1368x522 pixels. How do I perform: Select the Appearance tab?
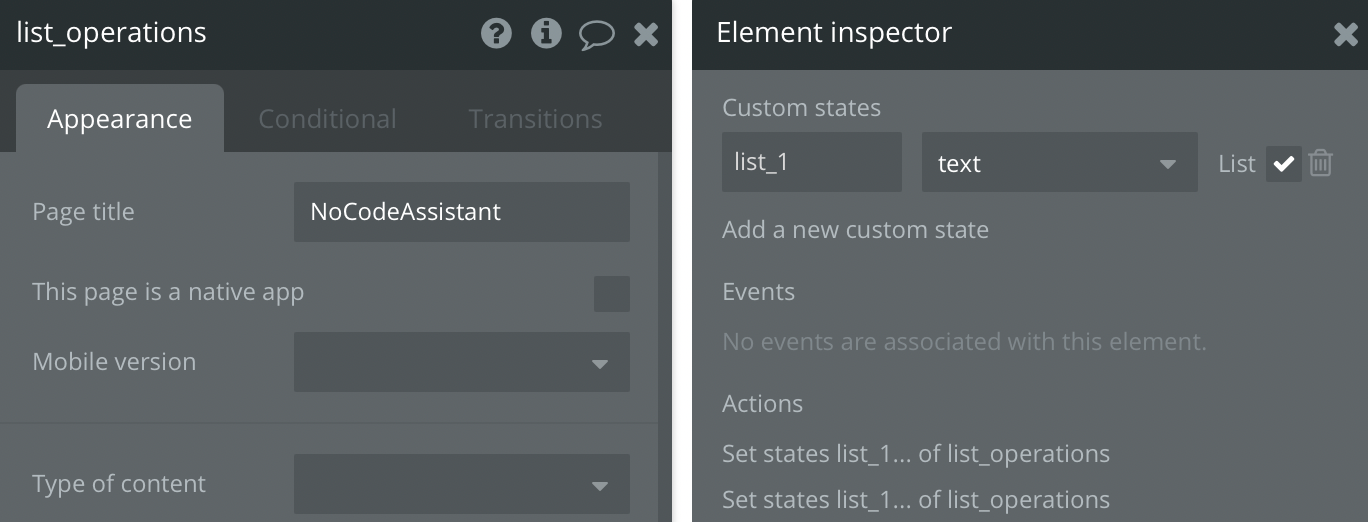120,118
